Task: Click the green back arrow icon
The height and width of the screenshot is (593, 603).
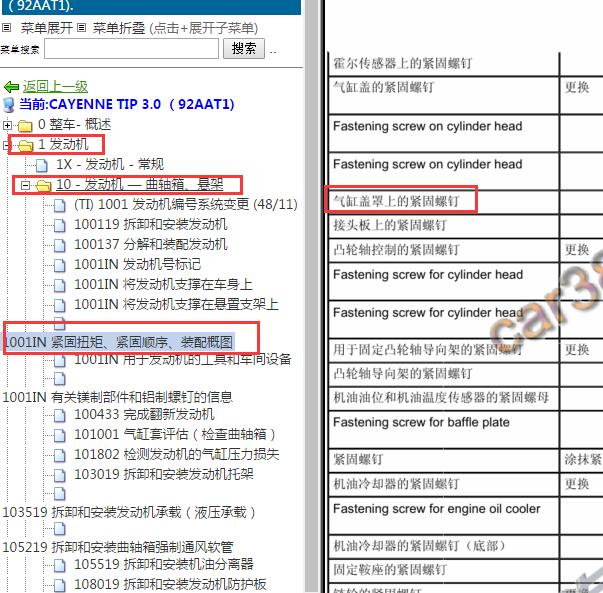Action: click(12, 87)
